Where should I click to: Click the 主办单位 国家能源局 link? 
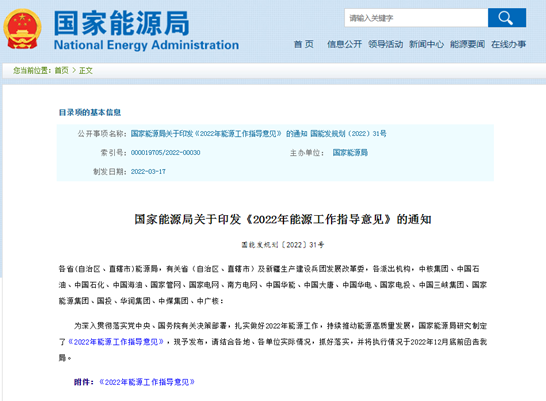pos(350,152)
